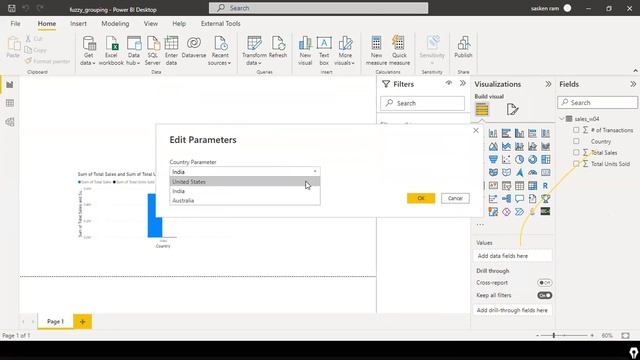Open Dataverse connector
The width and height of the screenshot is (640, 360).
tap(194, 47)
